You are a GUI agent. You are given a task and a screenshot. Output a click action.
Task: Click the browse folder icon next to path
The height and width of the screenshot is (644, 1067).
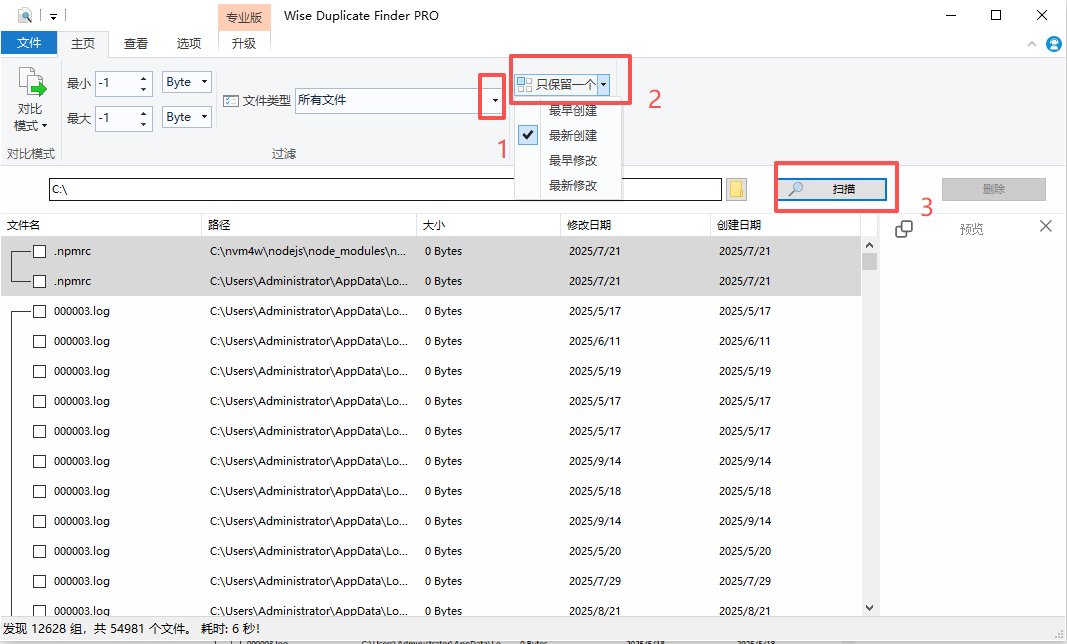coord(736,189)
